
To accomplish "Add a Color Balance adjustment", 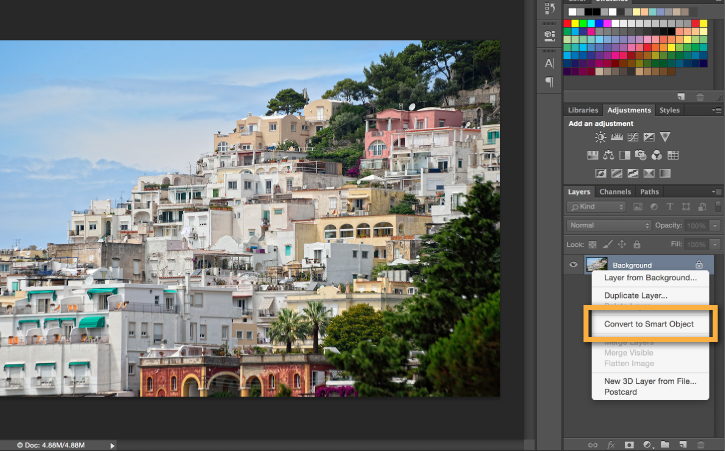I will pyautogui.click(x=608, y=155).
